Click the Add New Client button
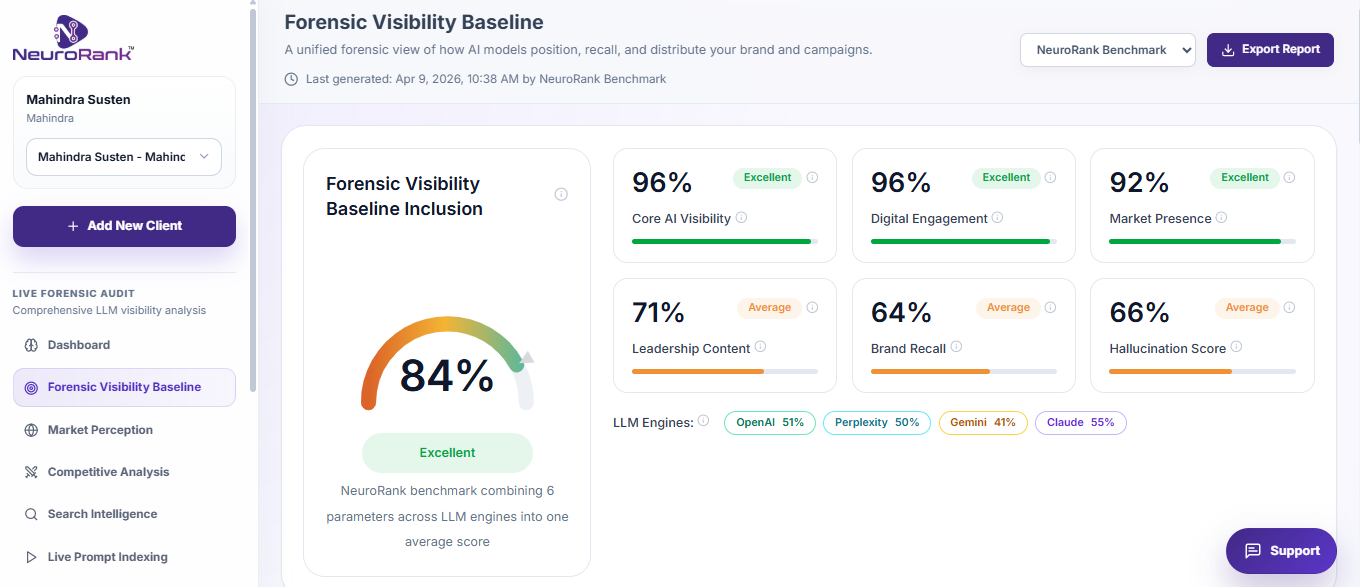This screenshot has height=587, width=1360. [x=124, y=226]
